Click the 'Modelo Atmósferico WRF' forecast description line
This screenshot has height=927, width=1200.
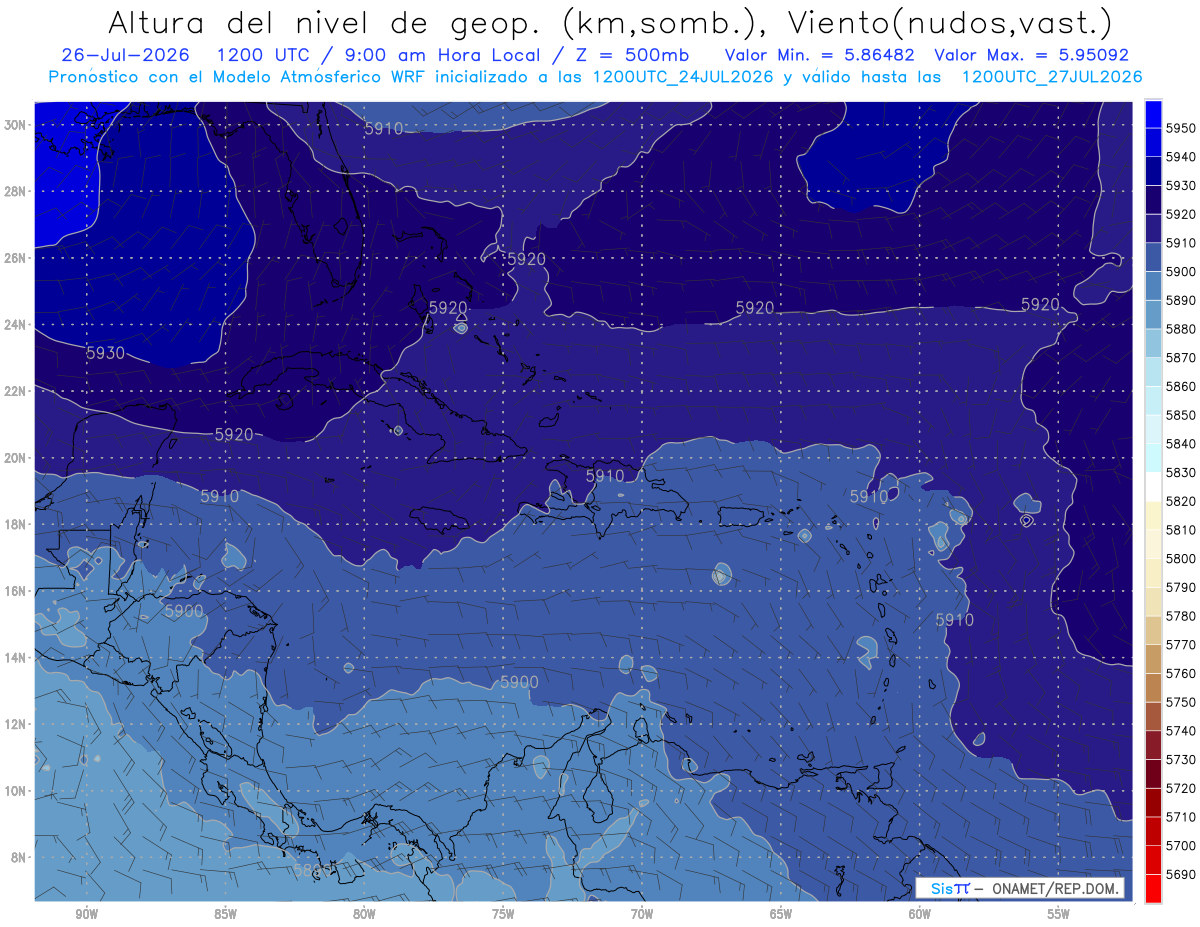click(x=596, y=76)
